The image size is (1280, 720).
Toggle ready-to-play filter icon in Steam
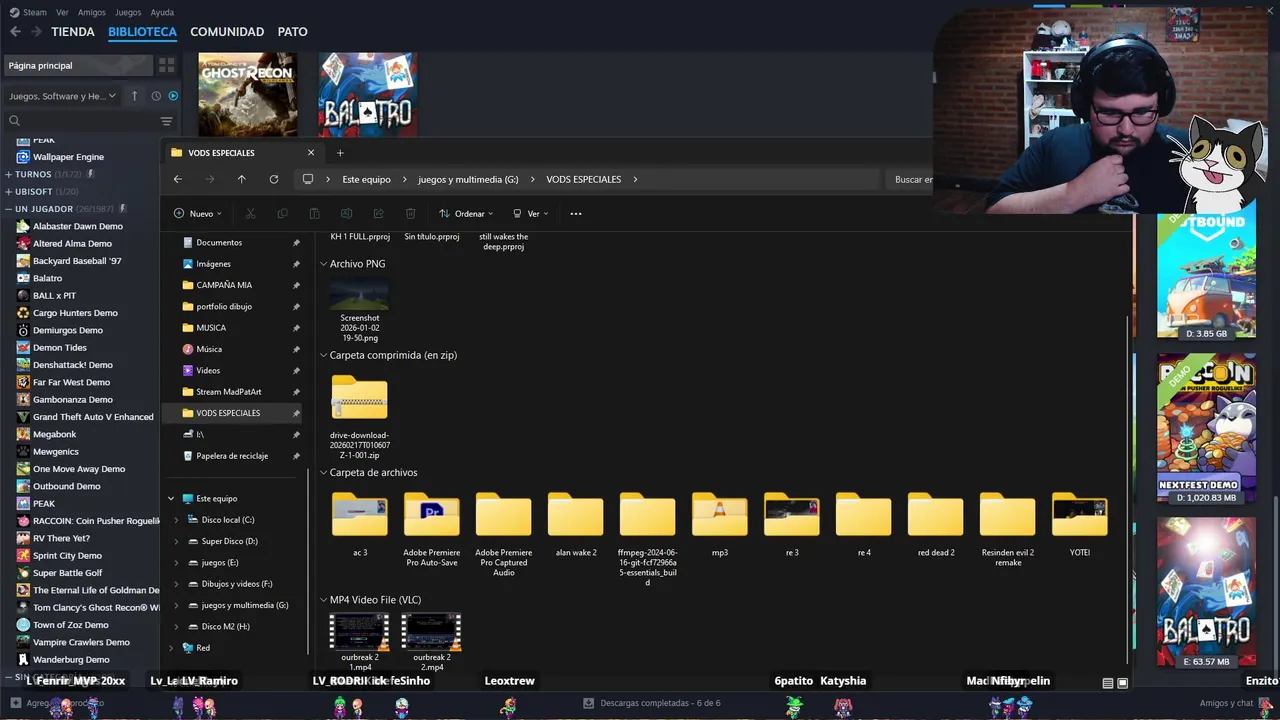pos(173,96)
